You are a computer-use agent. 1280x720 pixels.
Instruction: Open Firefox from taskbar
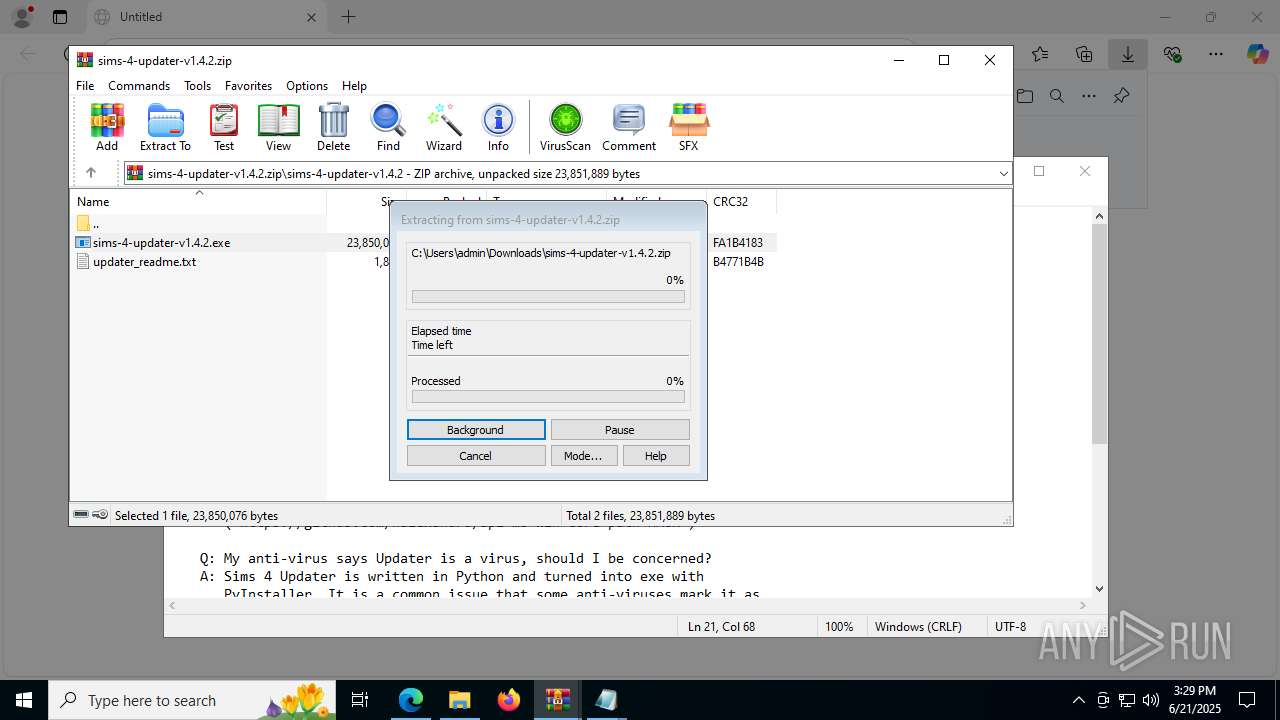(x=509, y=700)
